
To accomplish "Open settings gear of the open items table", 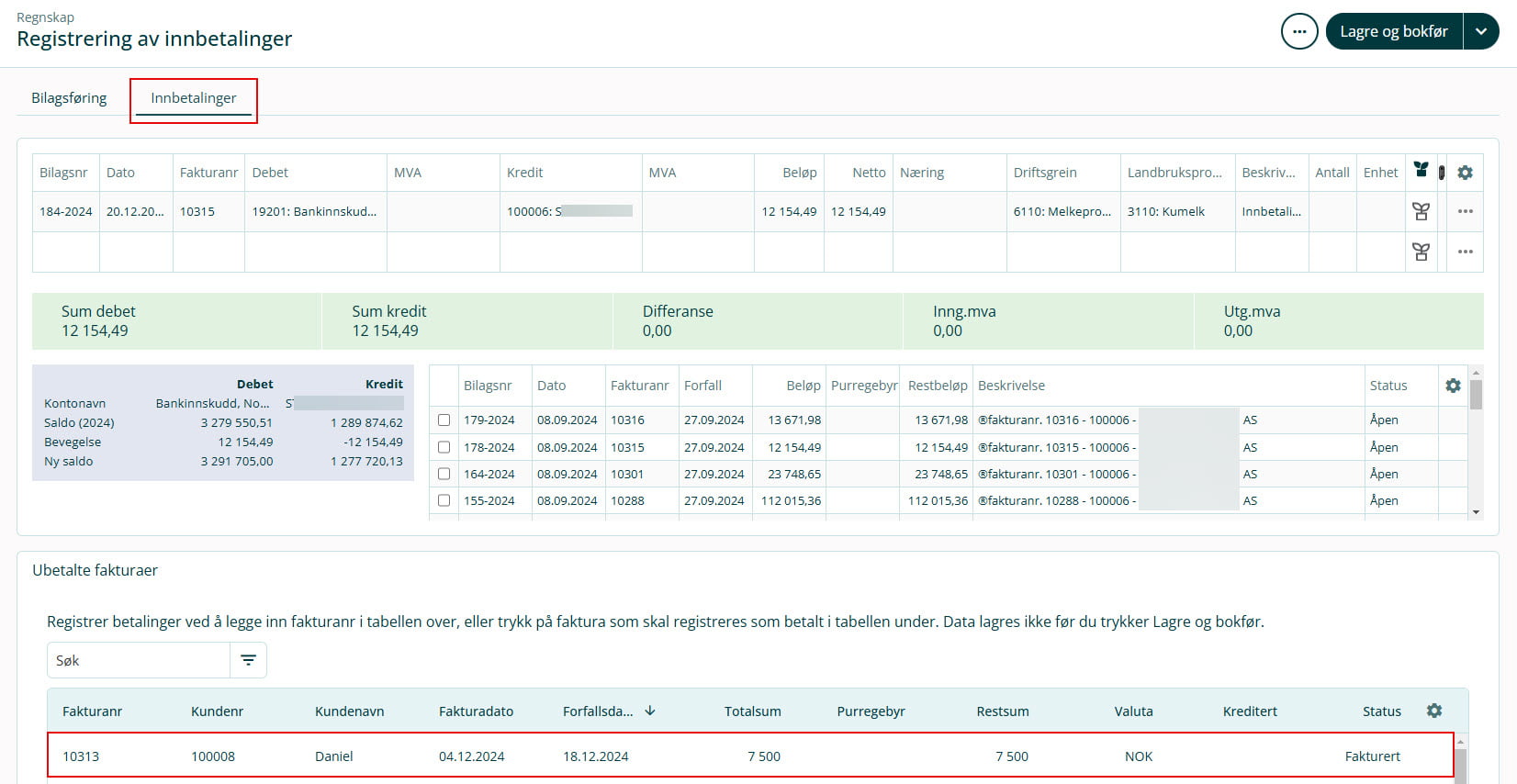I will pyautogui.click(x=1452, y=386).
